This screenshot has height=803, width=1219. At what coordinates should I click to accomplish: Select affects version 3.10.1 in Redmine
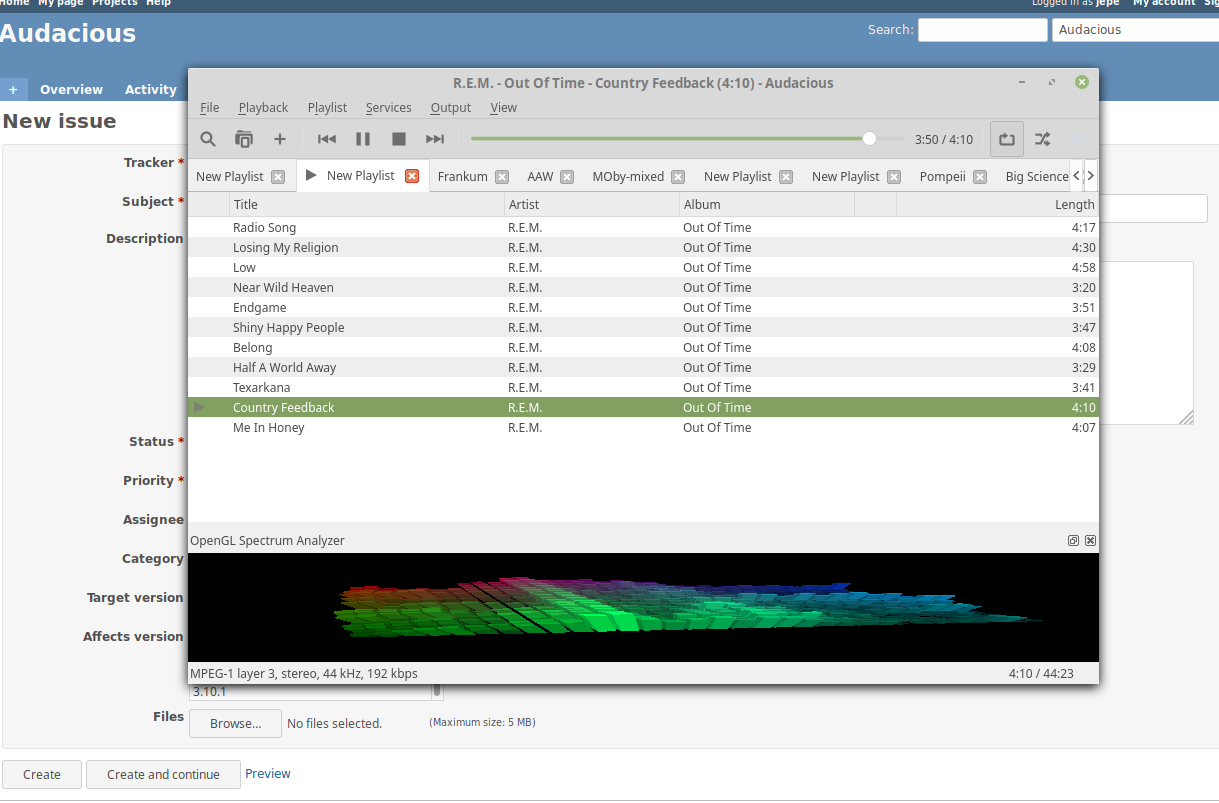(310, 691)
